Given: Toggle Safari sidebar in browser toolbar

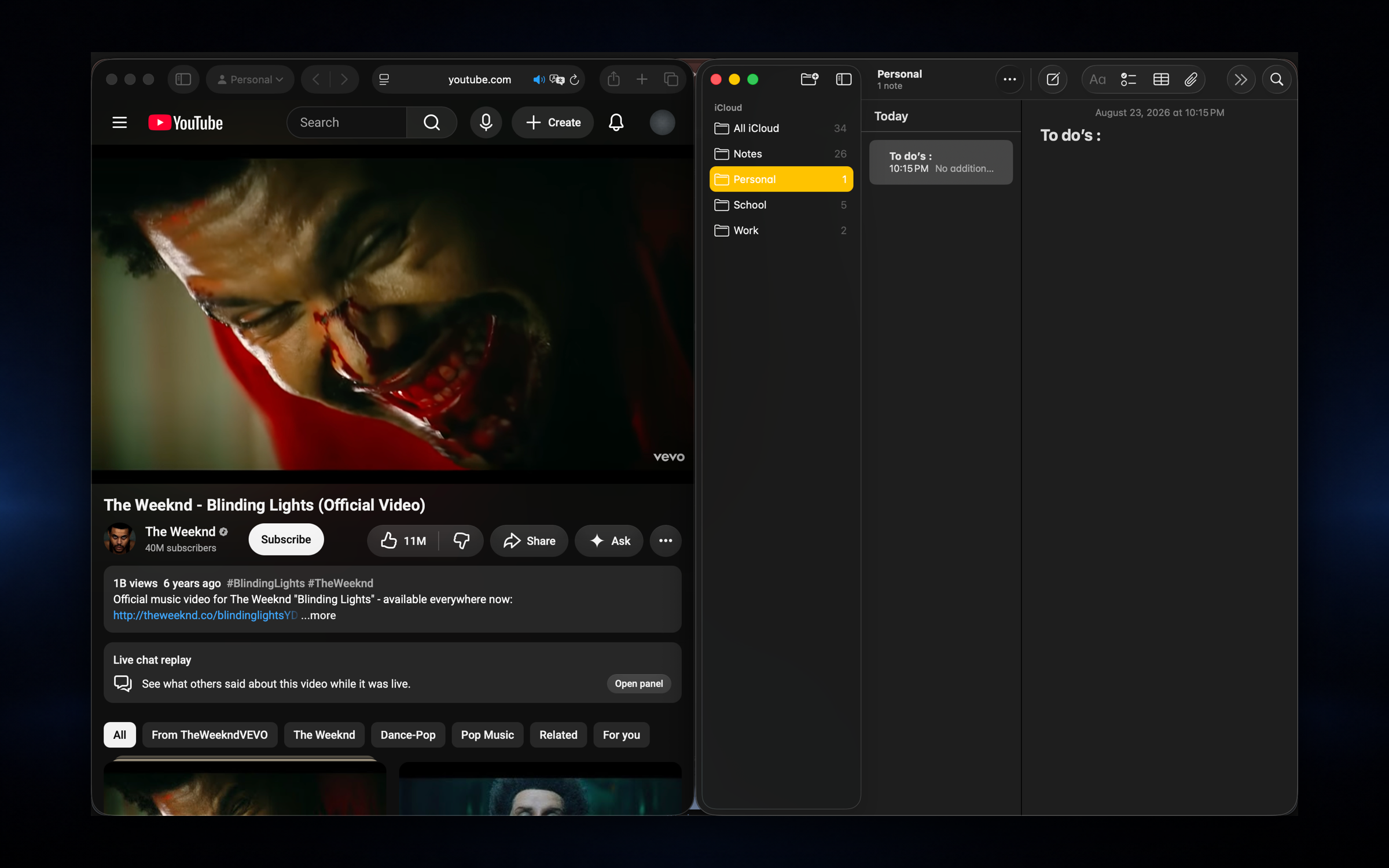Looking at the screenshot, I should click(183, 79).
